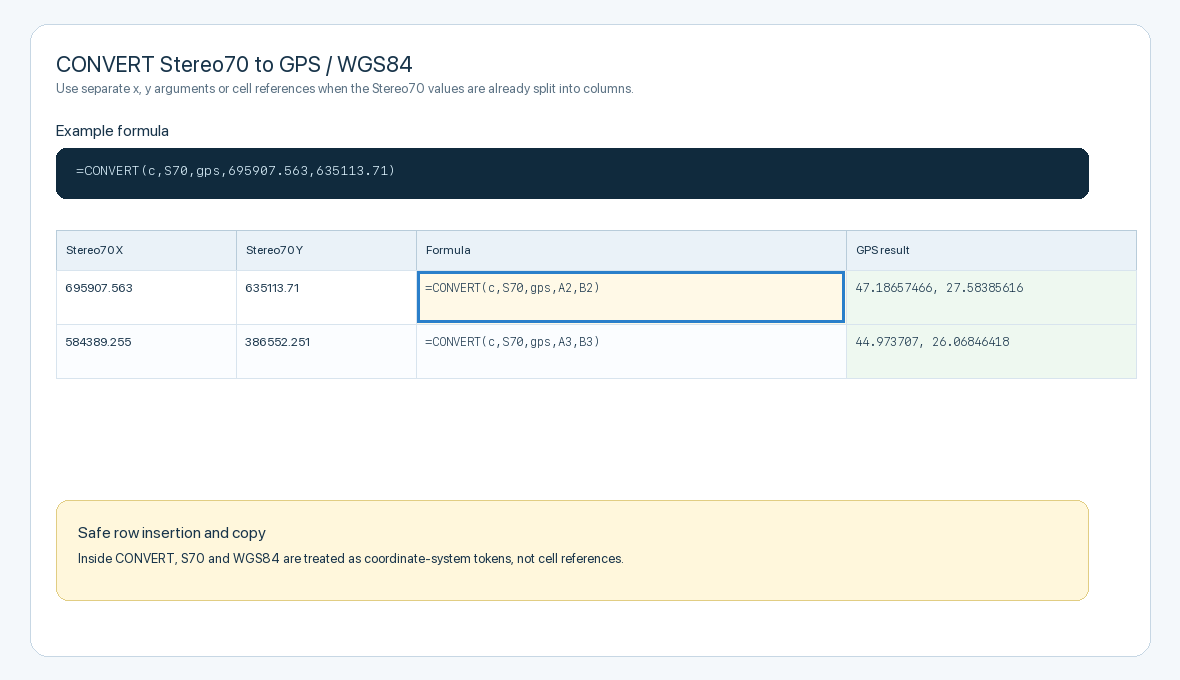Click the Stereo70 Y column header
1180x680 pixels.
(x=326, y=250)
